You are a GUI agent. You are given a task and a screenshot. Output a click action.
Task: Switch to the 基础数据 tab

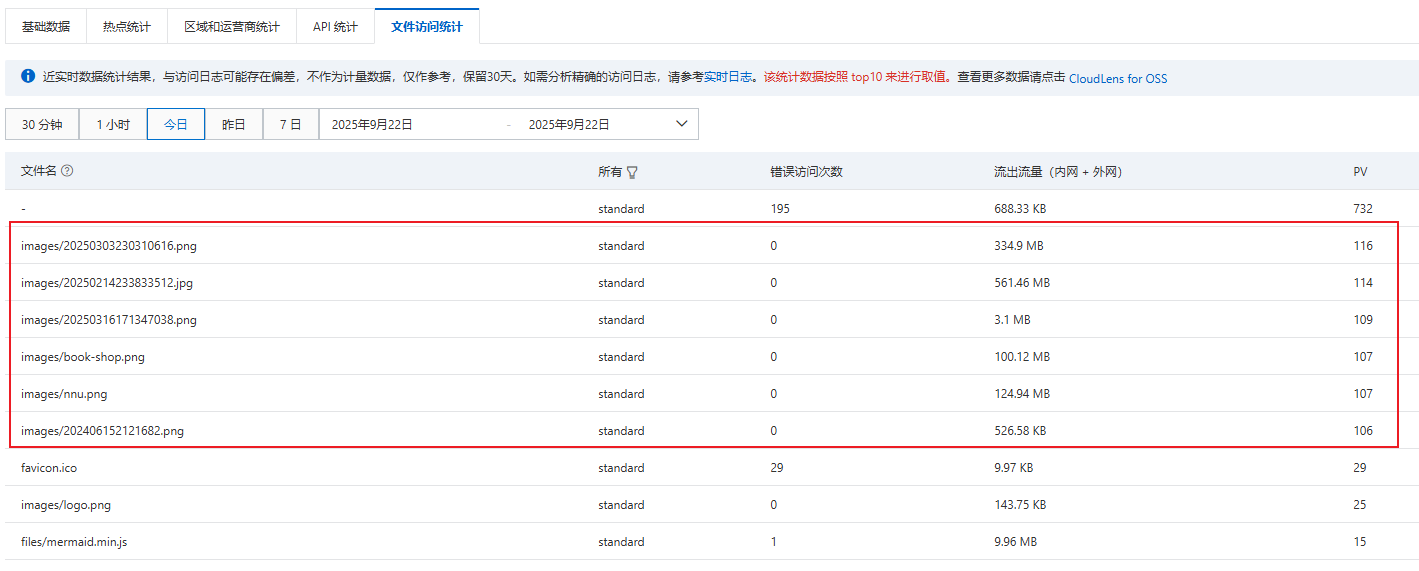tap(46, 27)
